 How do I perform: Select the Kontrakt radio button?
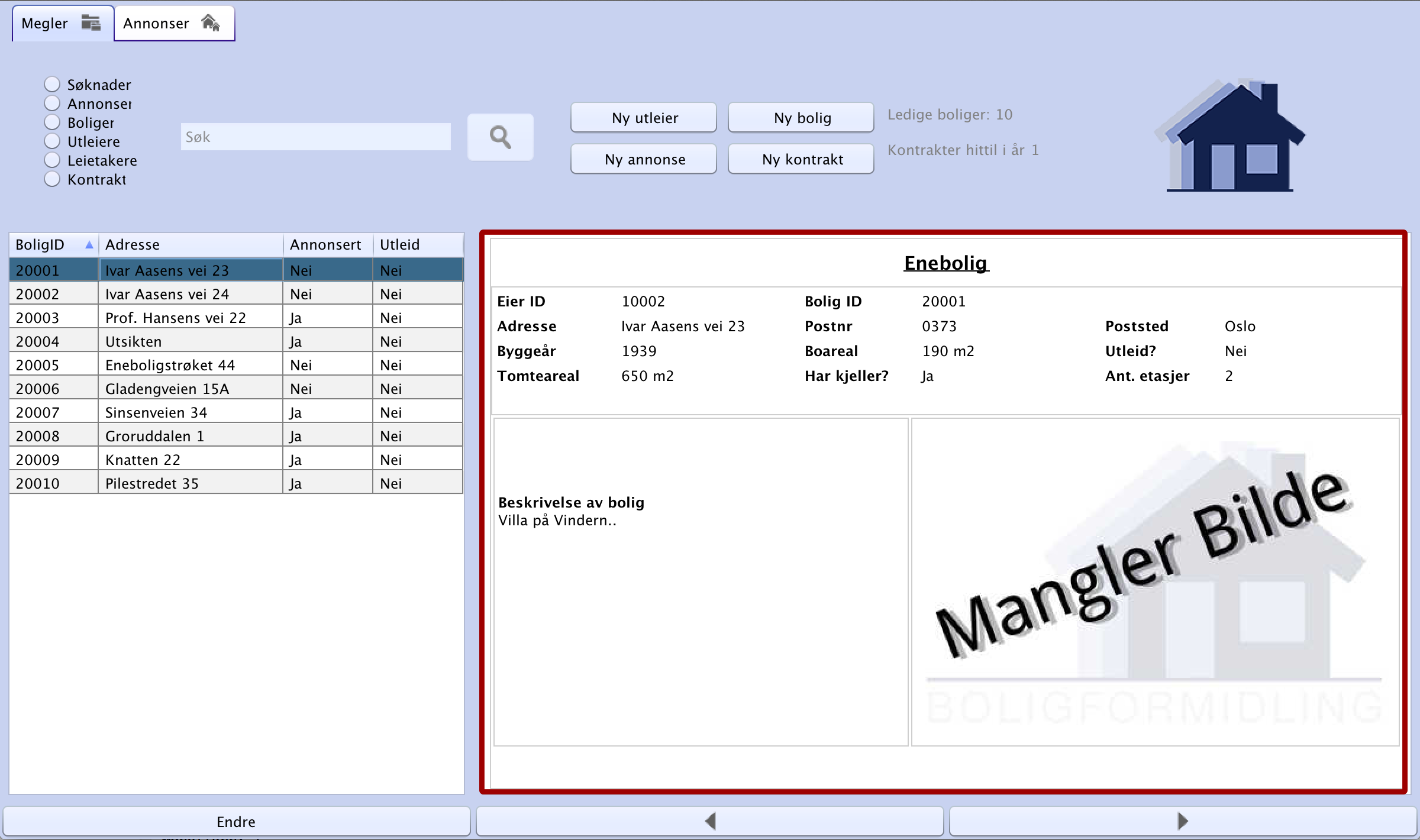click(52, 179)
